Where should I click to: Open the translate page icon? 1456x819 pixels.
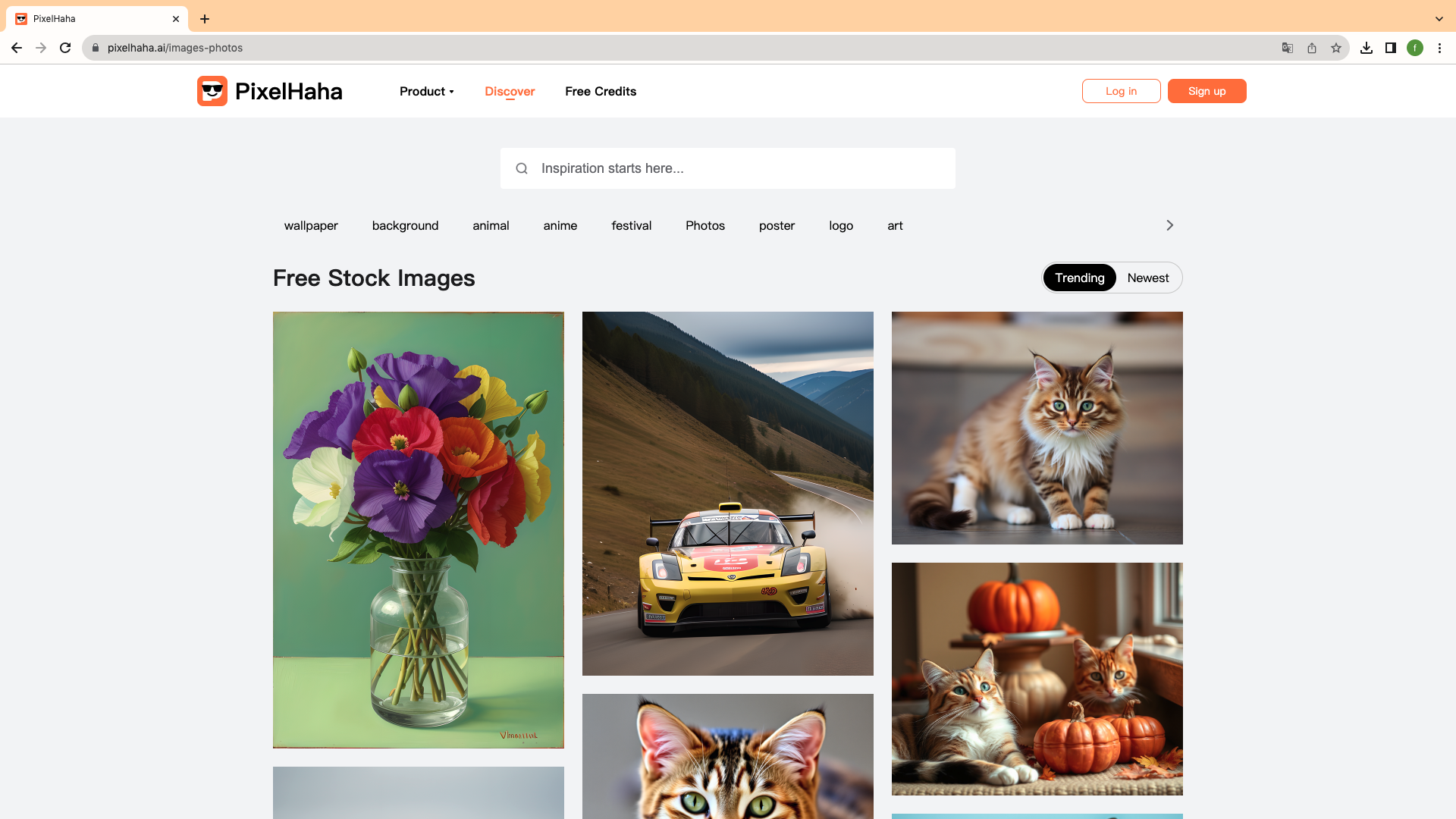click(1288, 48)
